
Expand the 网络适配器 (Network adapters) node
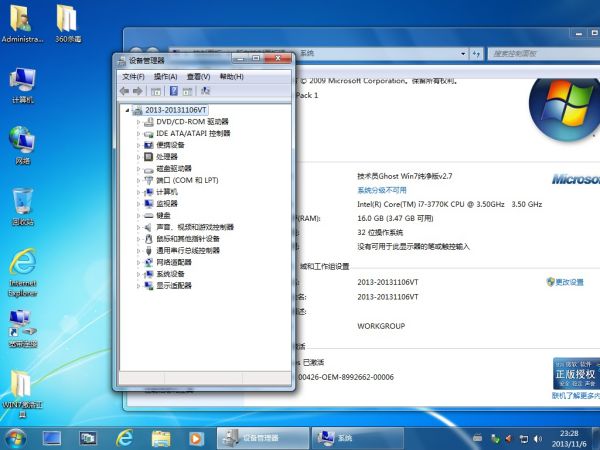click(138, 262)
